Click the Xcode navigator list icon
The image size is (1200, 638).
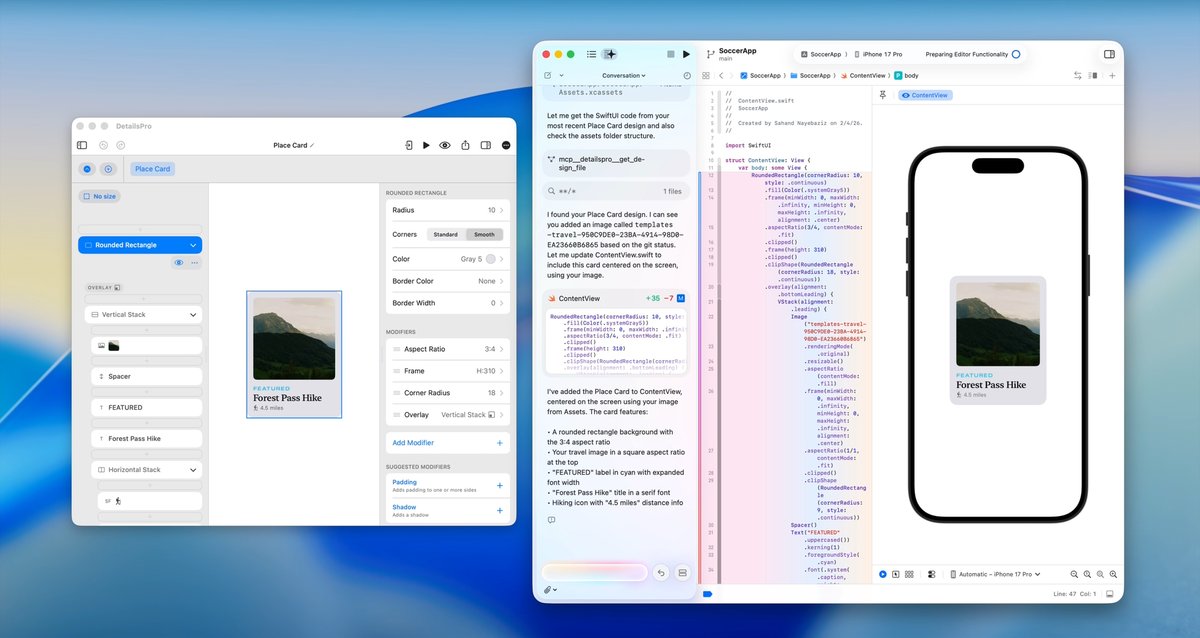[592, 54]
